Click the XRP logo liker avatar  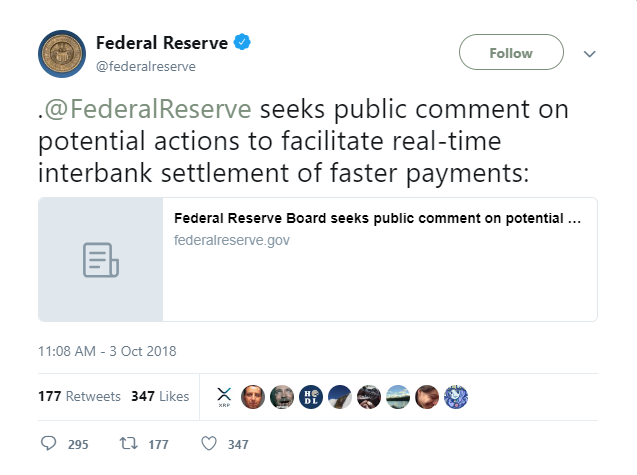point(224,396)
